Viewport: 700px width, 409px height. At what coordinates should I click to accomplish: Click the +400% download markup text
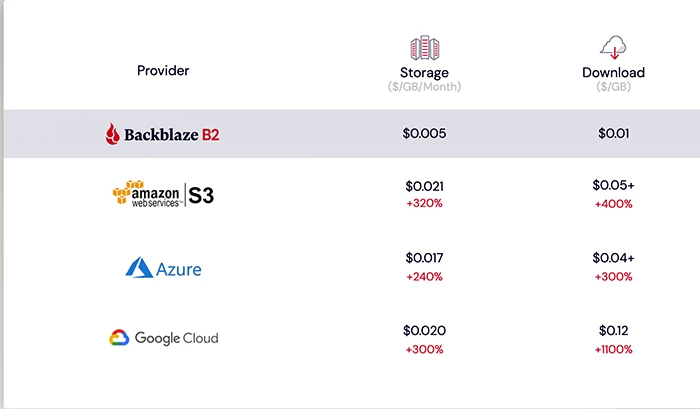coord(613,203)
